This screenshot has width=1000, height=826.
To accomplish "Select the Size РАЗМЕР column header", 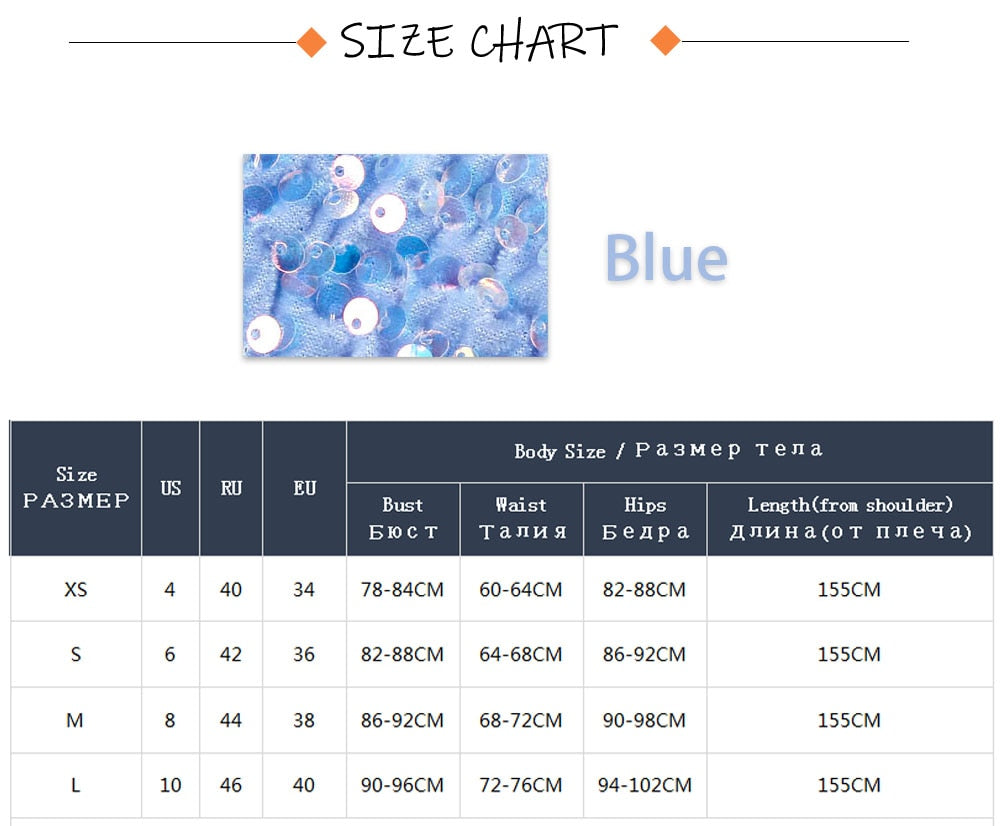I will pyautogui.click(x=76, y=488).
